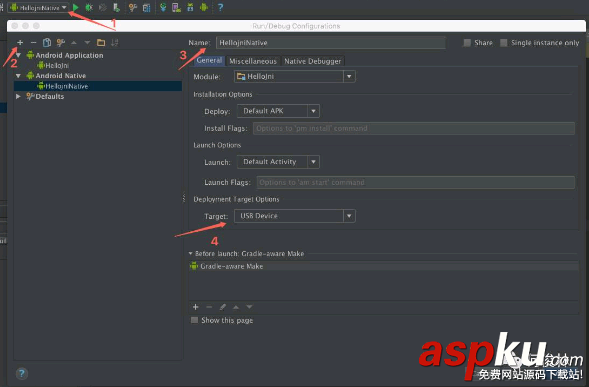This screenshot has width=589, height=387.
Task: Select Gradle-aware Make task row
Action: coord(384,266)
